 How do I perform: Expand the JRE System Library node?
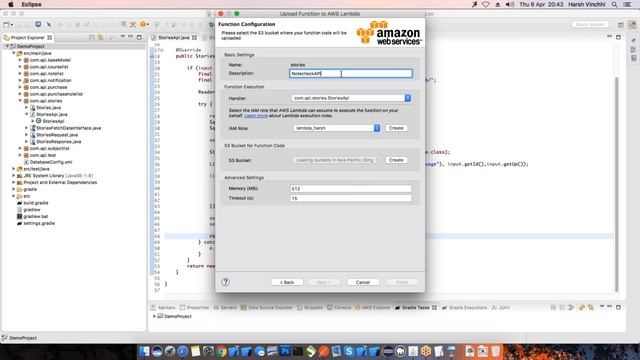pyautogui.click(x=13, y=176)
